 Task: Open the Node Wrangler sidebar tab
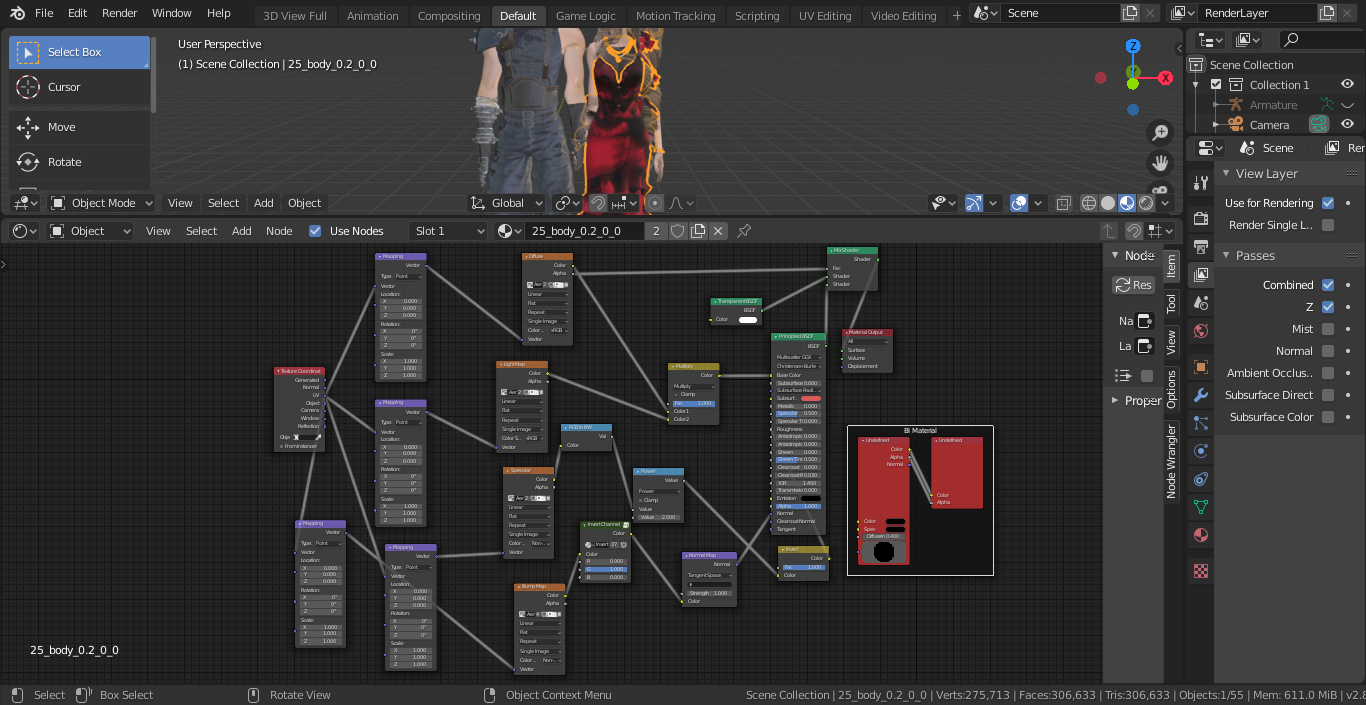click(x=1171, y=460)
